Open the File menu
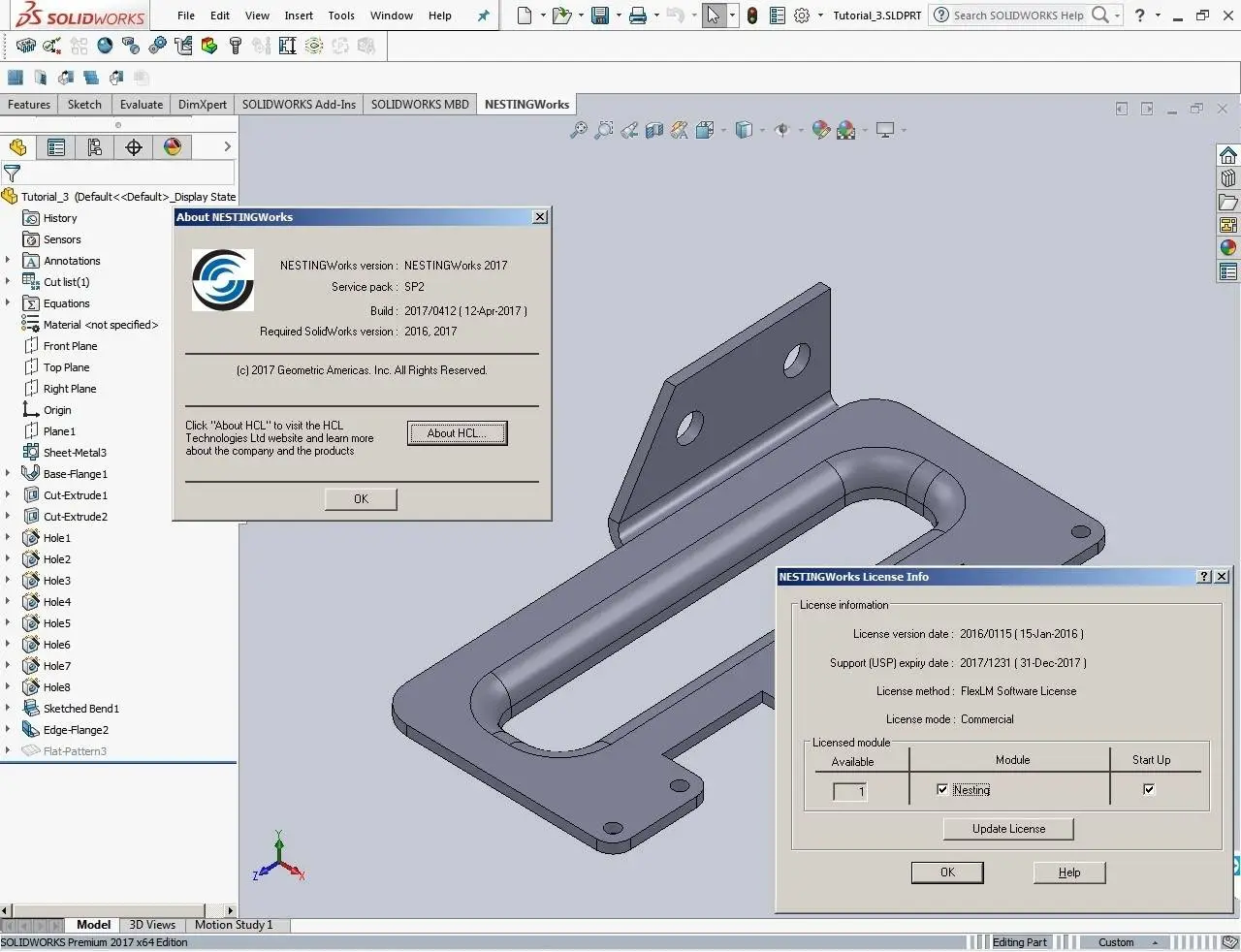This screenshot has height=952, width=1241. coord(186,16)
